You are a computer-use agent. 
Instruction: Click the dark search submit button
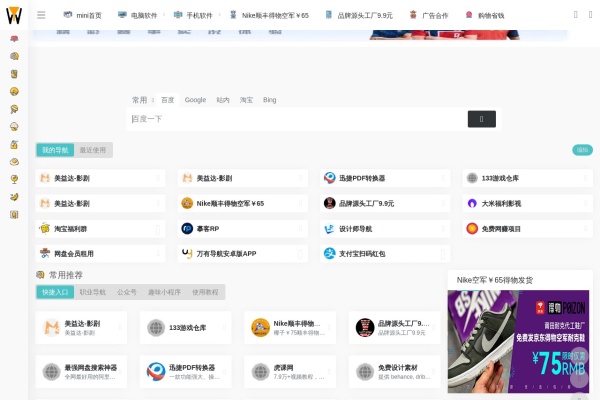point(481,119)
